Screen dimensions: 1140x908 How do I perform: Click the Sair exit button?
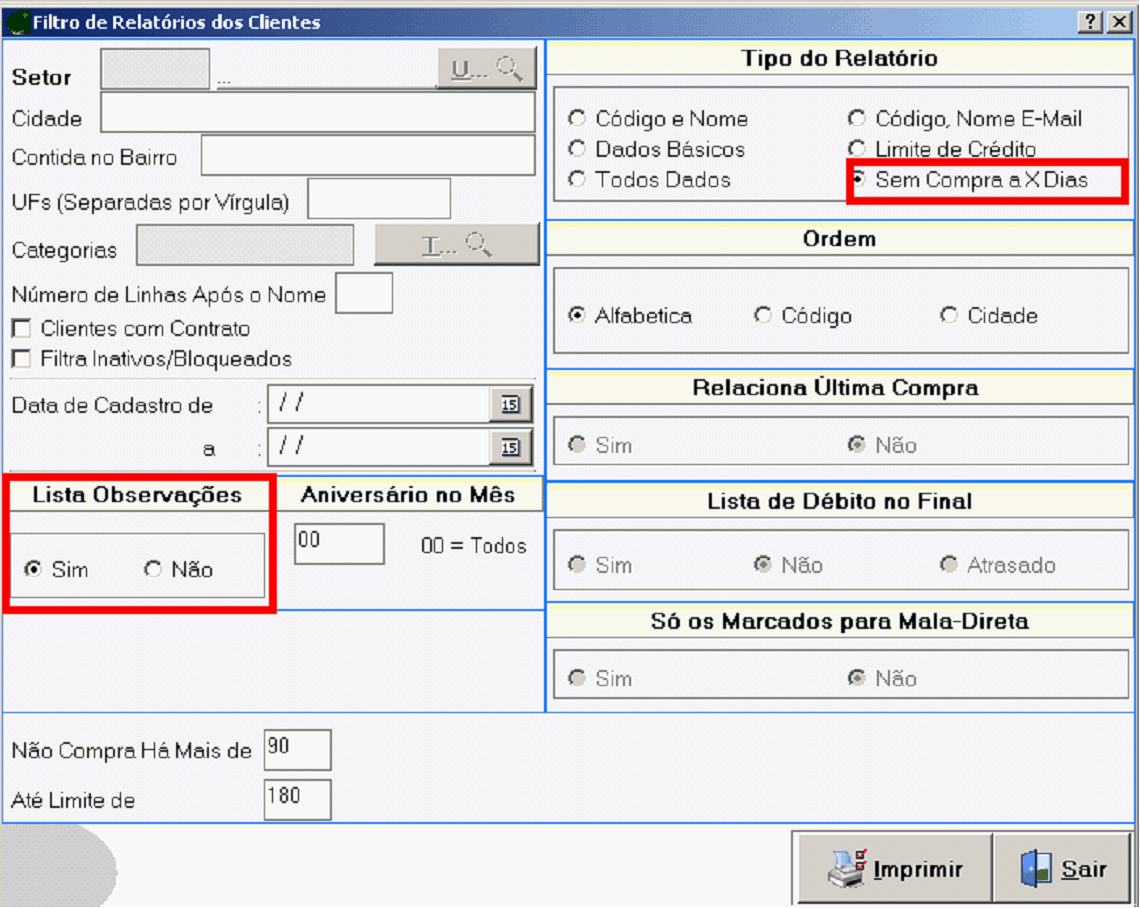[x=1062, y=868]
